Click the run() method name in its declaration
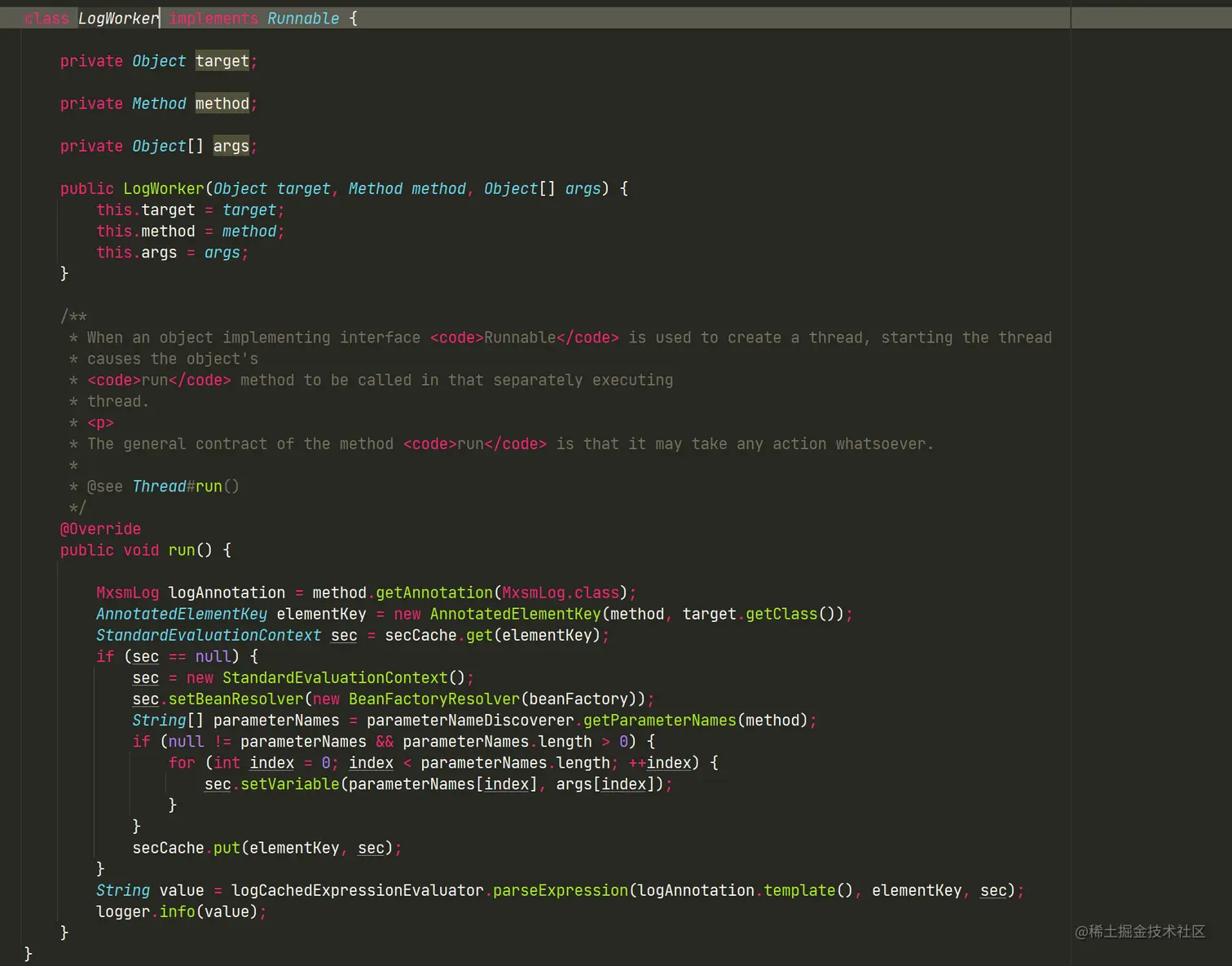The height and width of the screenshot is (966, 1232). tap(182, 550)
